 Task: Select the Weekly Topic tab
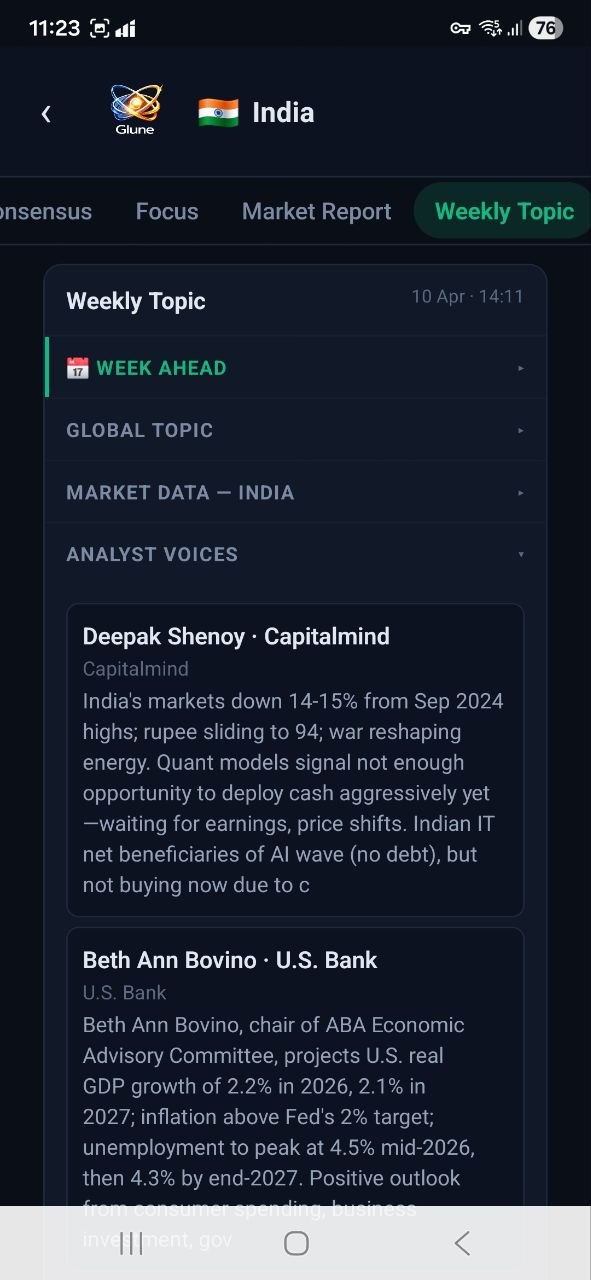503,211
